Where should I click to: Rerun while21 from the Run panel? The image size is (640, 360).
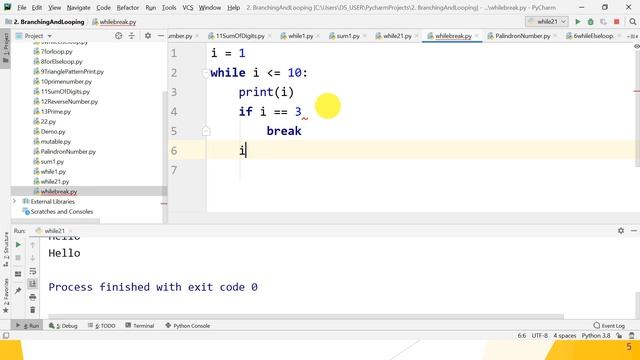(18, 244)
